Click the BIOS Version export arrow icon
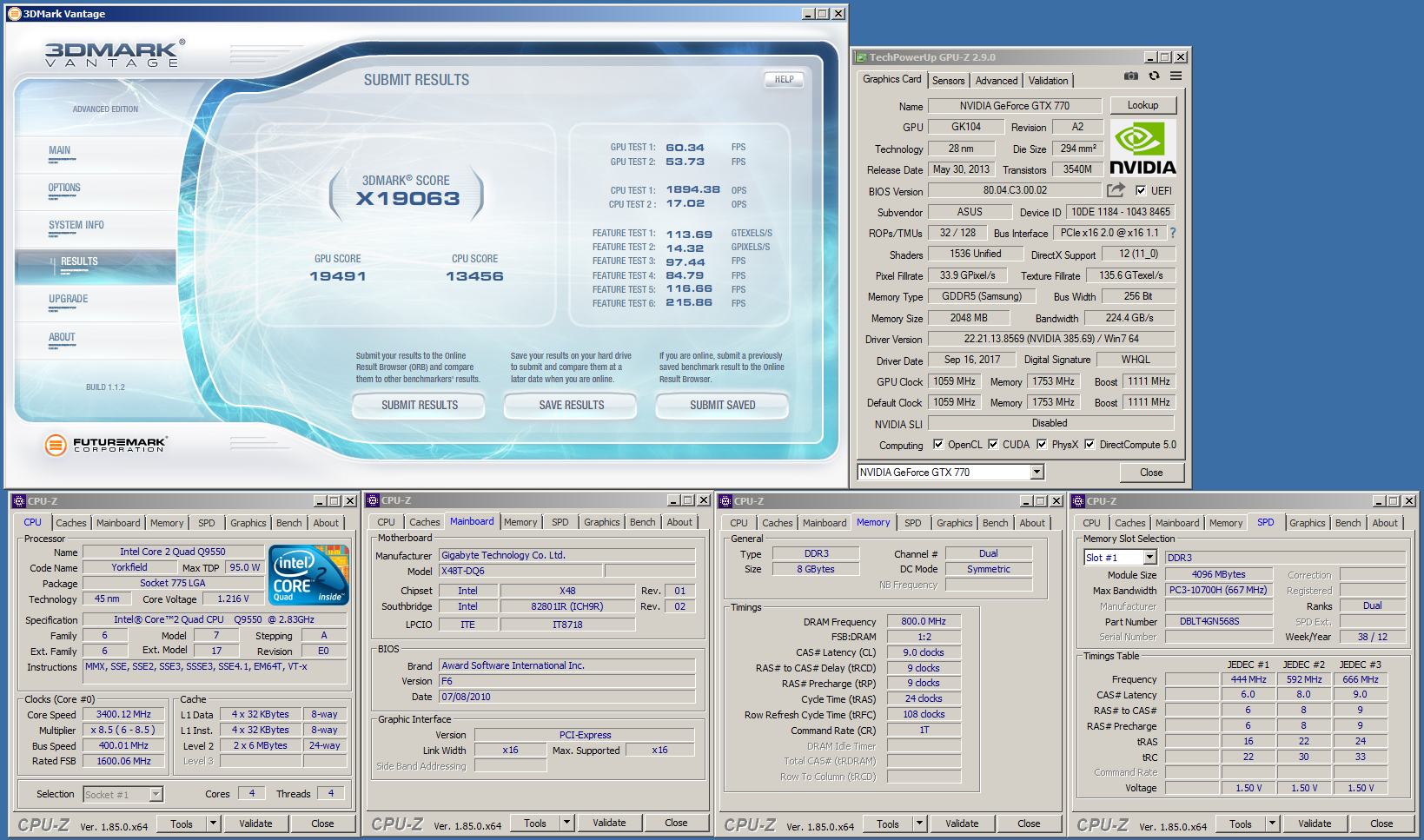 coord(1116,190)
